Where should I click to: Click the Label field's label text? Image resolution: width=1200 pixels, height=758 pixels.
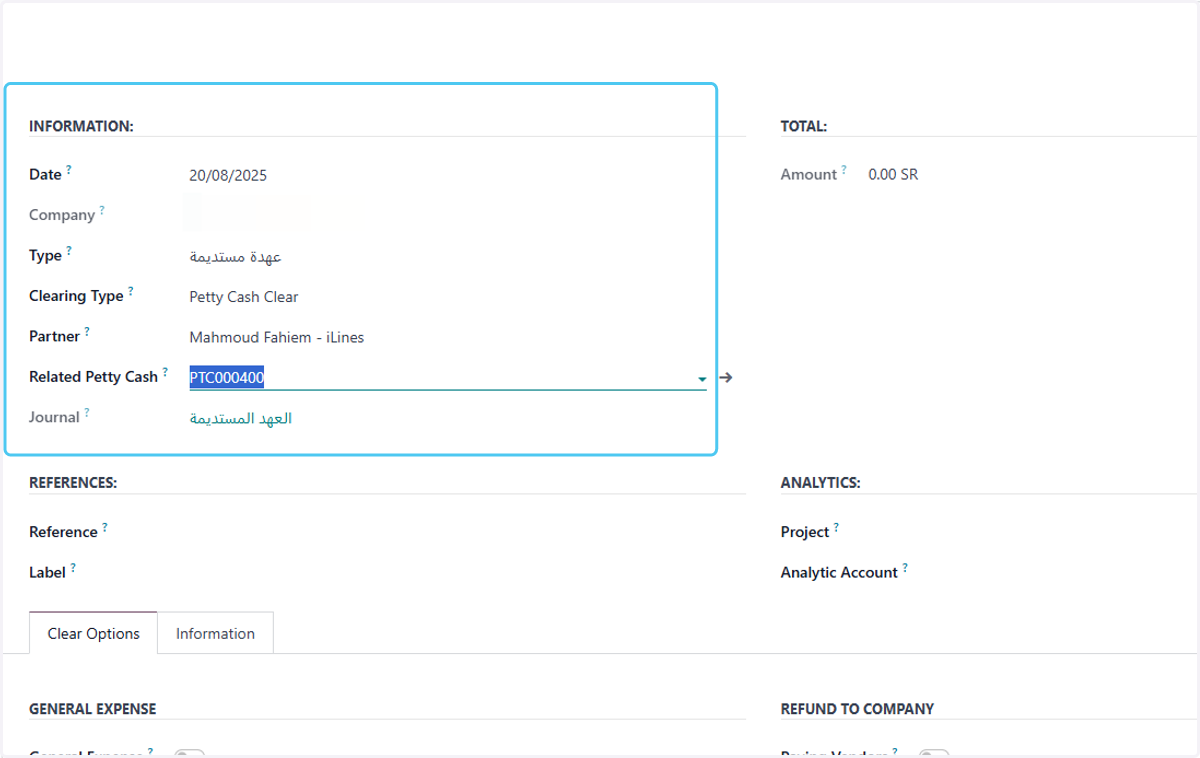click(47, 572)
